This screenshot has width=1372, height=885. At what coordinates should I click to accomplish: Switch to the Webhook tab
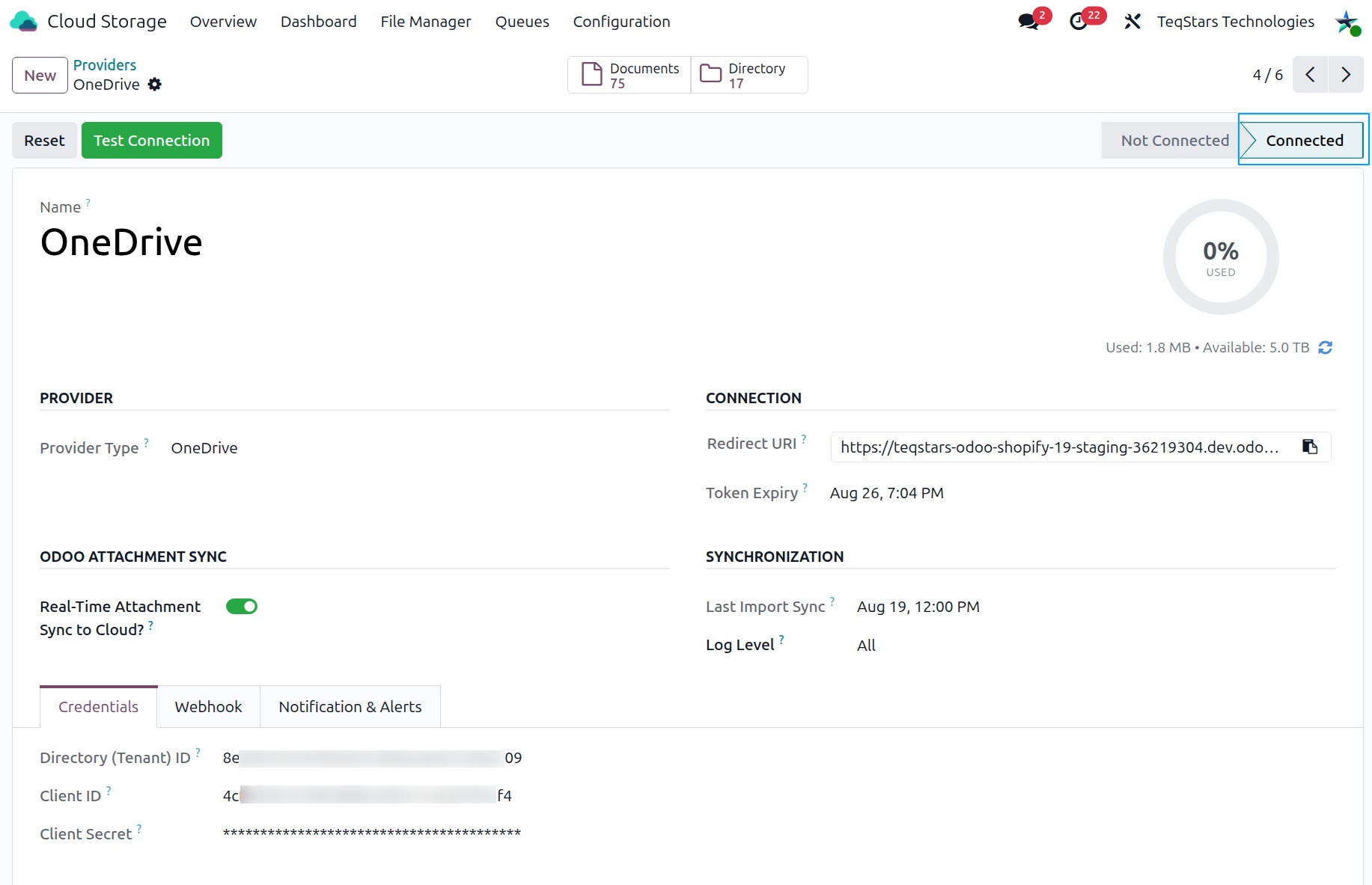point(209,707)
